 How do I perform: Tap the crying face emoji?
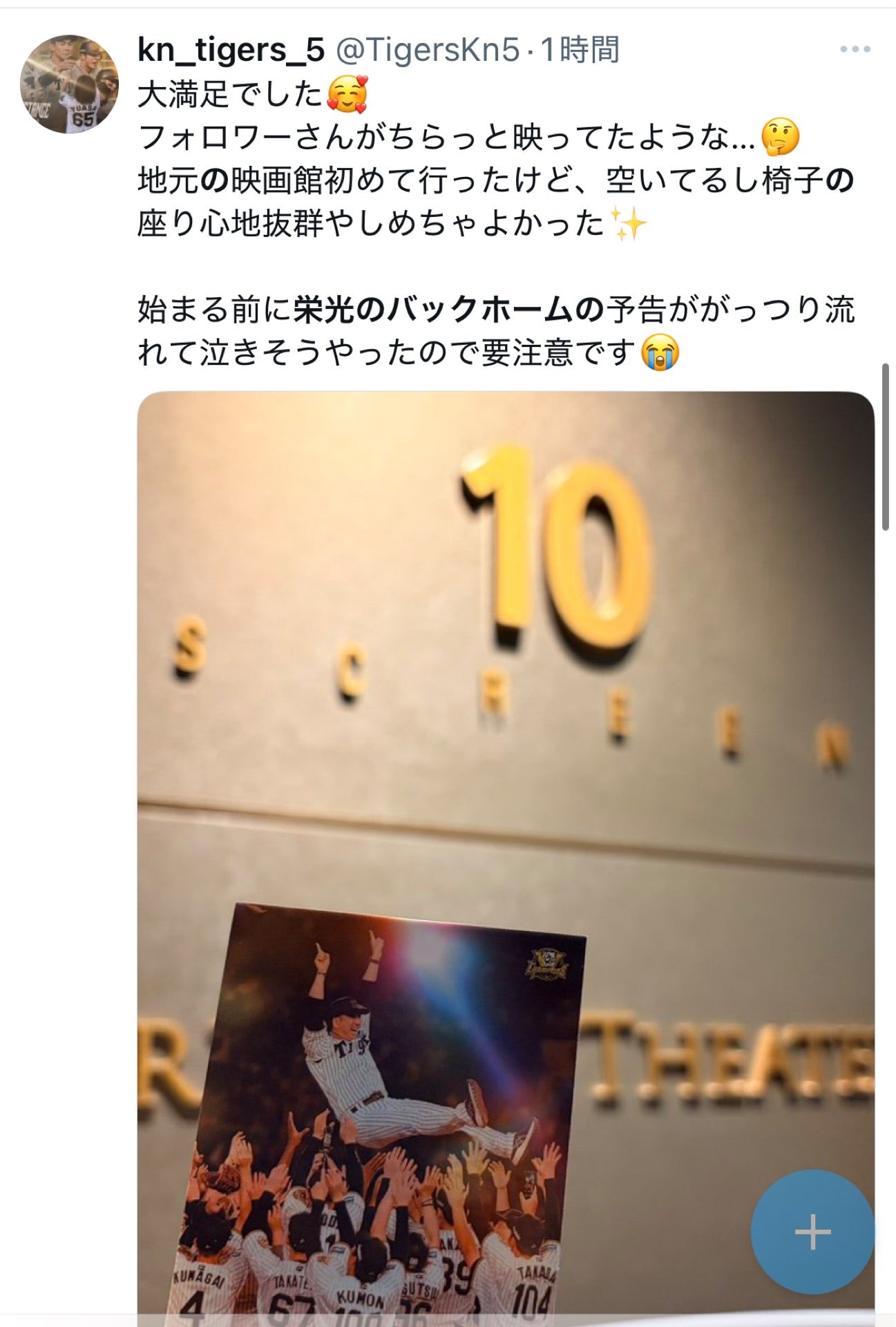click(660, 352)
